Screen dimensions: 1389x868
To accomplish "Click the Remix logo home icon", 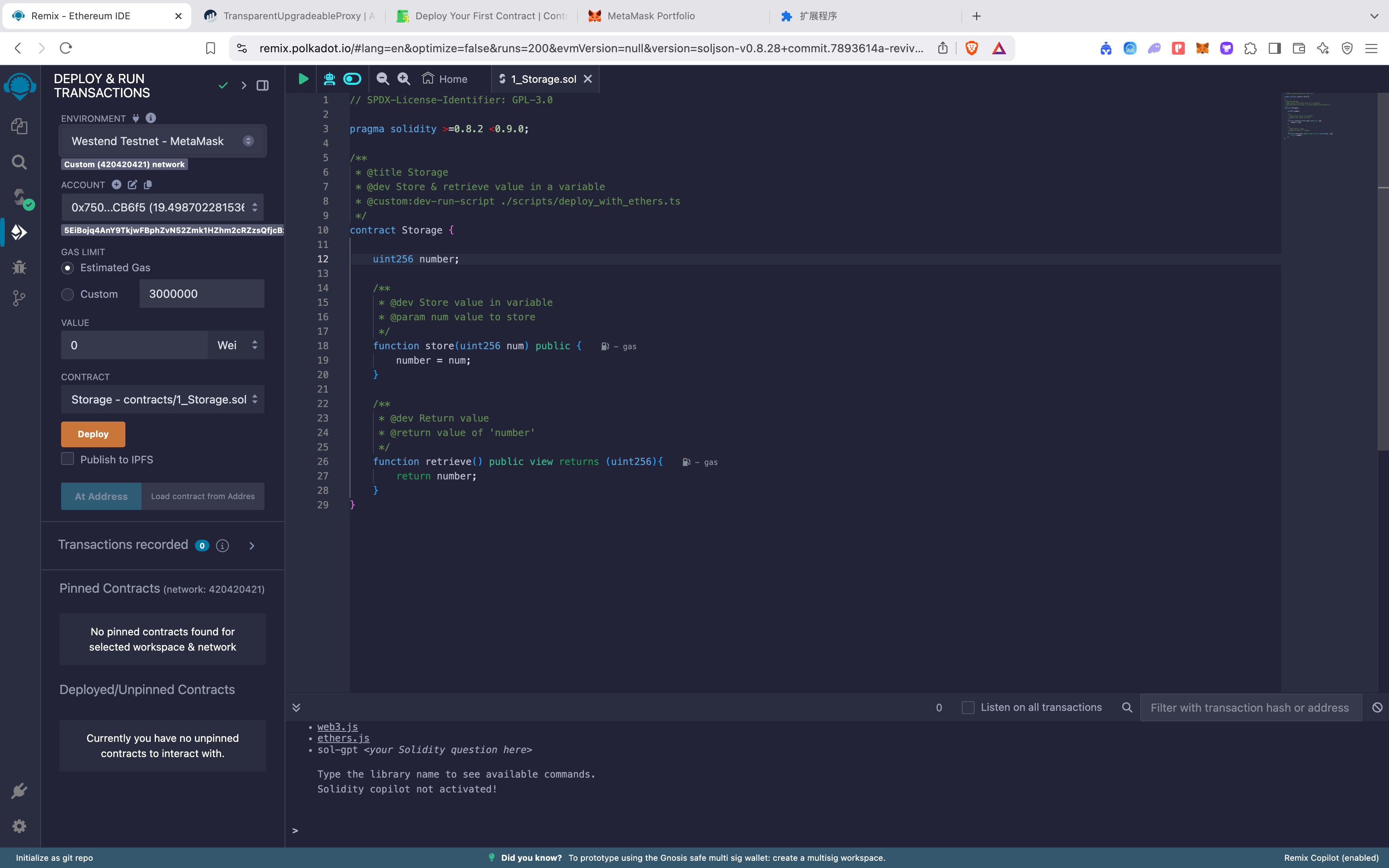I will [x=20, y=87].
